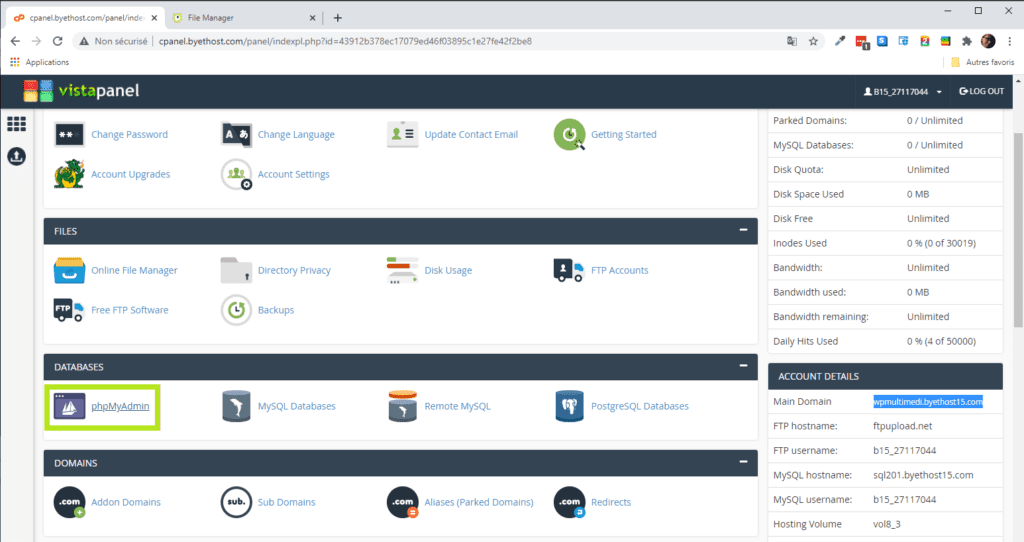
Task: Switch to the File Manager tab
Action: (x=243, y=18)
